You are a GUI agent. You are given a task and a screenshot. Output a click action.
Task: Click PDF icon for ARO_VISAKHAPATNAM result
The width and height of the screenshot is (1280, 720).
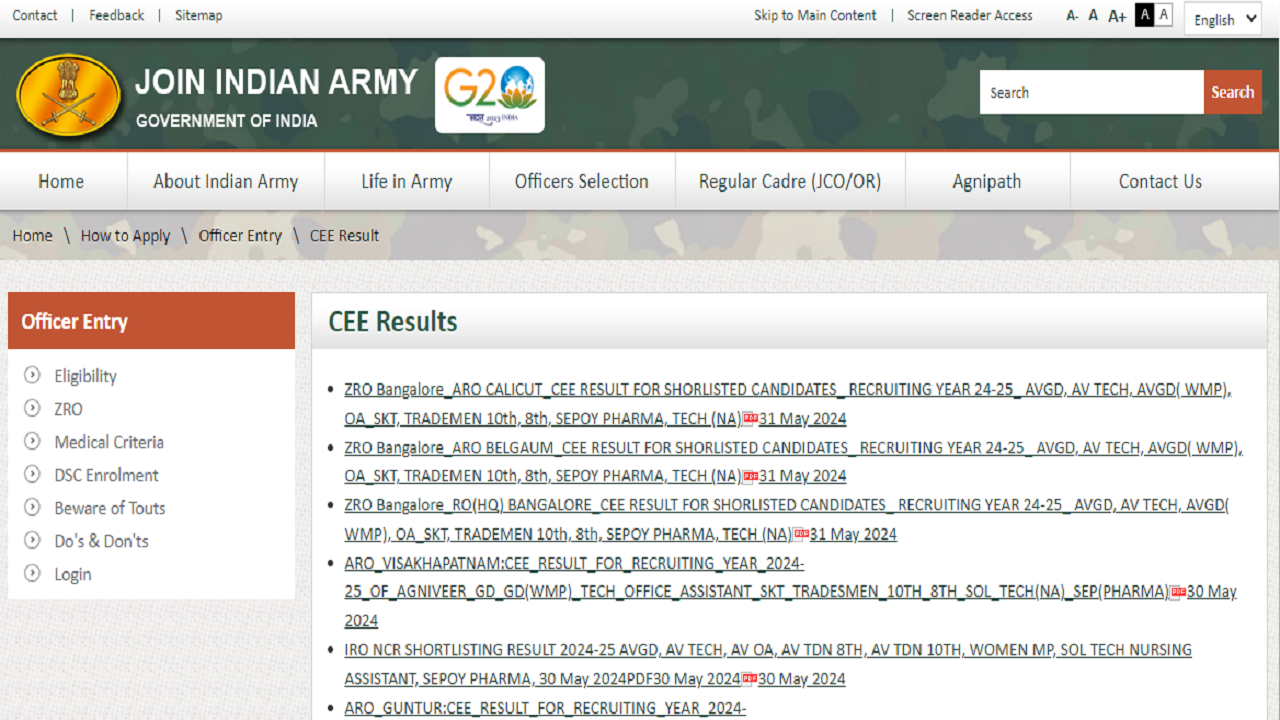click(1178, 592)
